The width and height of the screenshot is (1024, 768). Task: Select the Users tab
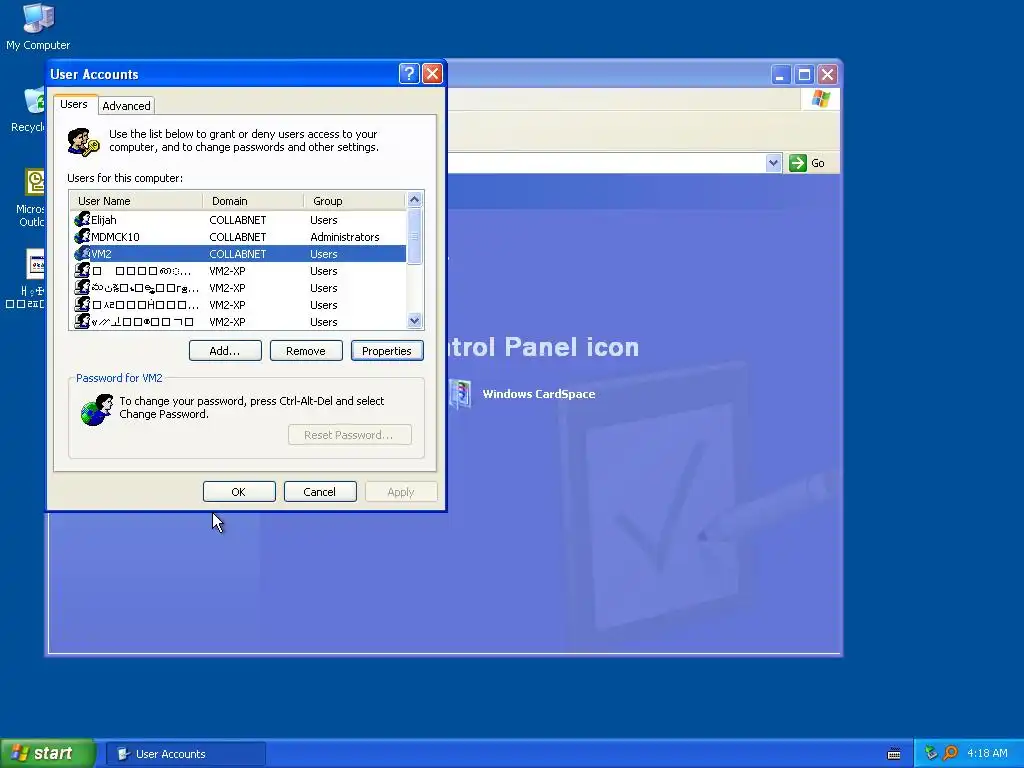(x=74, y=104)
